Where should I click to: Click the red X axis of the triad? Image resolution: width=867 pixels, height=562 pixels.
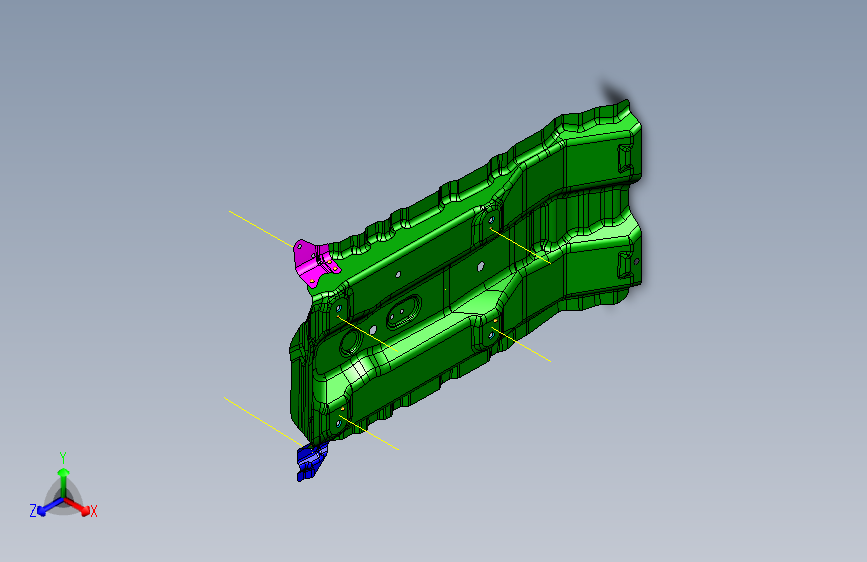[x=77, y=506]
